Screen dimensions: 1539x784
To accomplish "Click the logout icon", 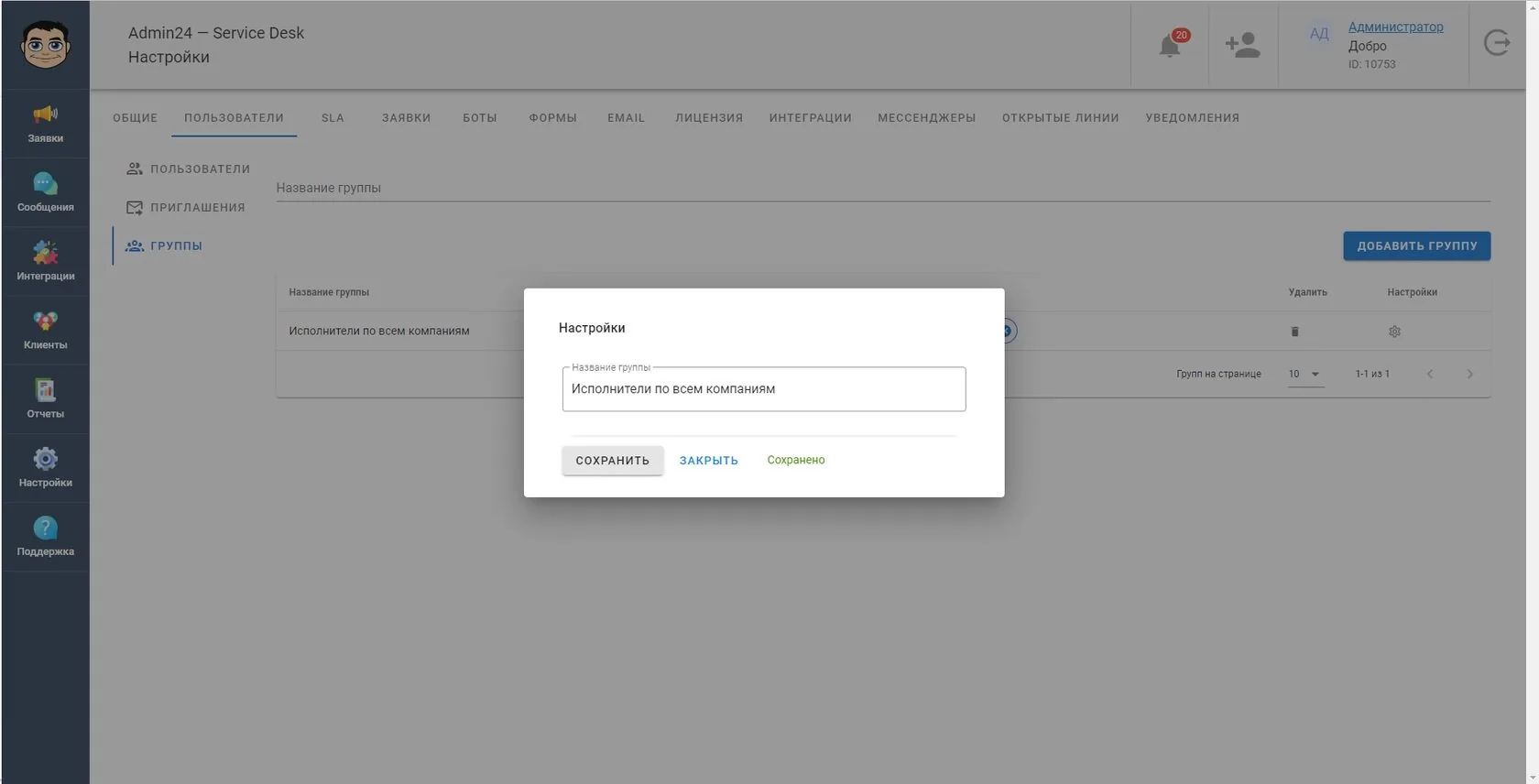I will tap(1497, 43).
